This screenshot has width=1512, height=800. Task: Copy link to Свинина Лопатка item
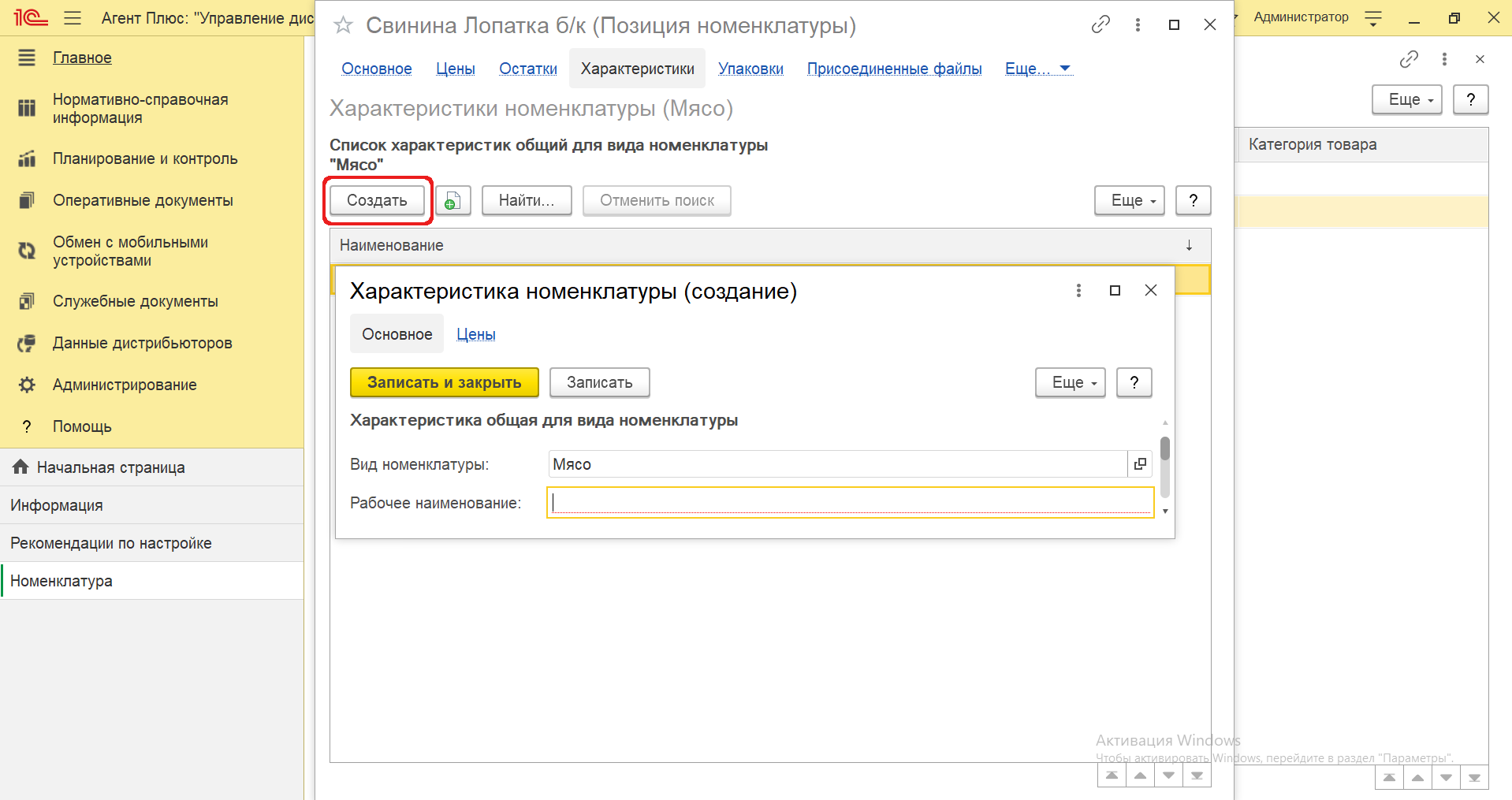point(1100,25)
